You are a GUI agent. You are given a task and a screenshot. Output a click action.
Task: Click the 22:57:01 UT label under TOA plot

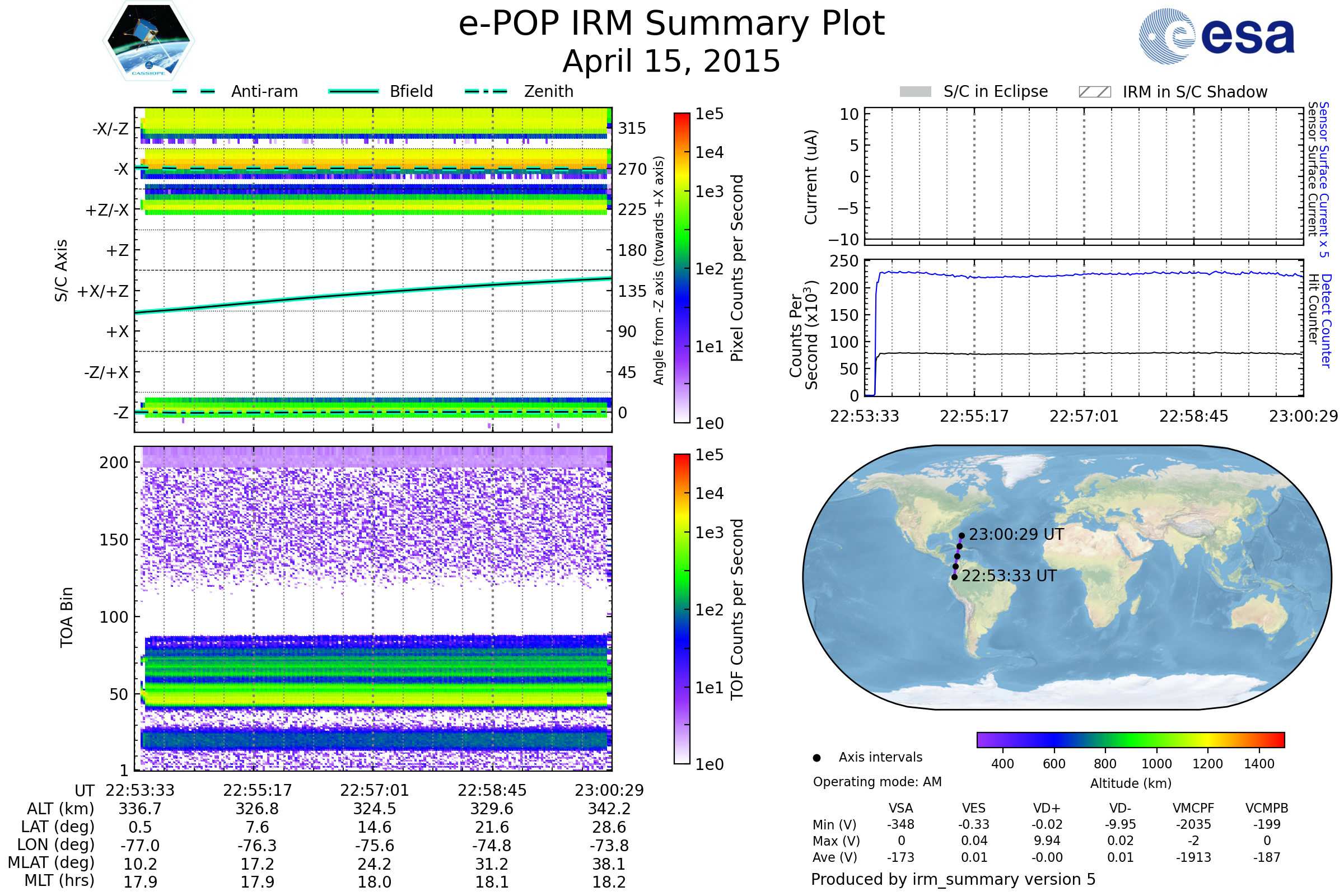(374, 790)
